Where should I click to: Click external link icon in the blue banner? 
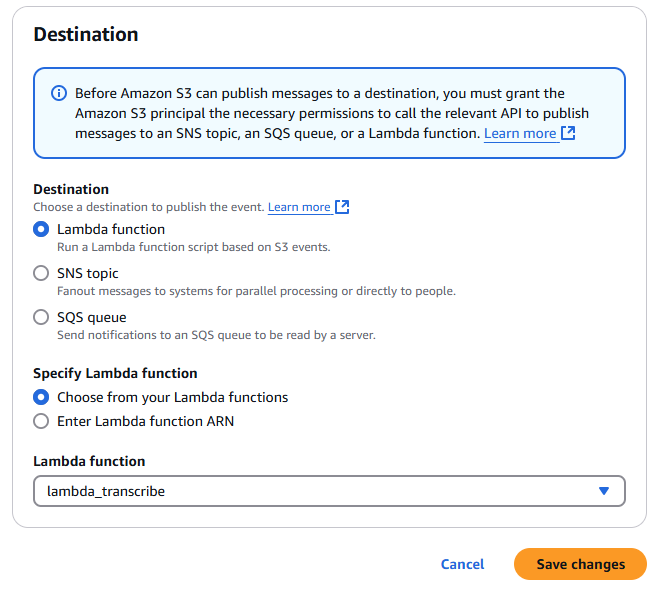coord(568,133)
